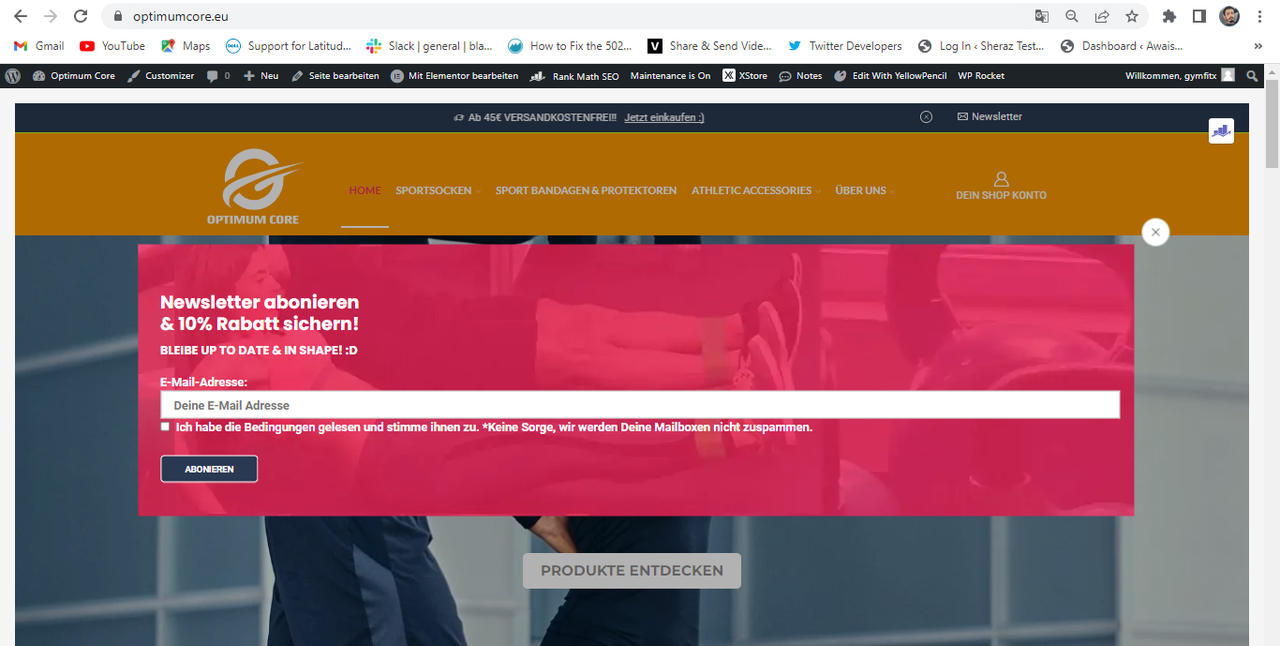This screenshot has height=646, width=1280.
Task: Open Chrome three-dot menu
Action: [x=1260, y=16]
